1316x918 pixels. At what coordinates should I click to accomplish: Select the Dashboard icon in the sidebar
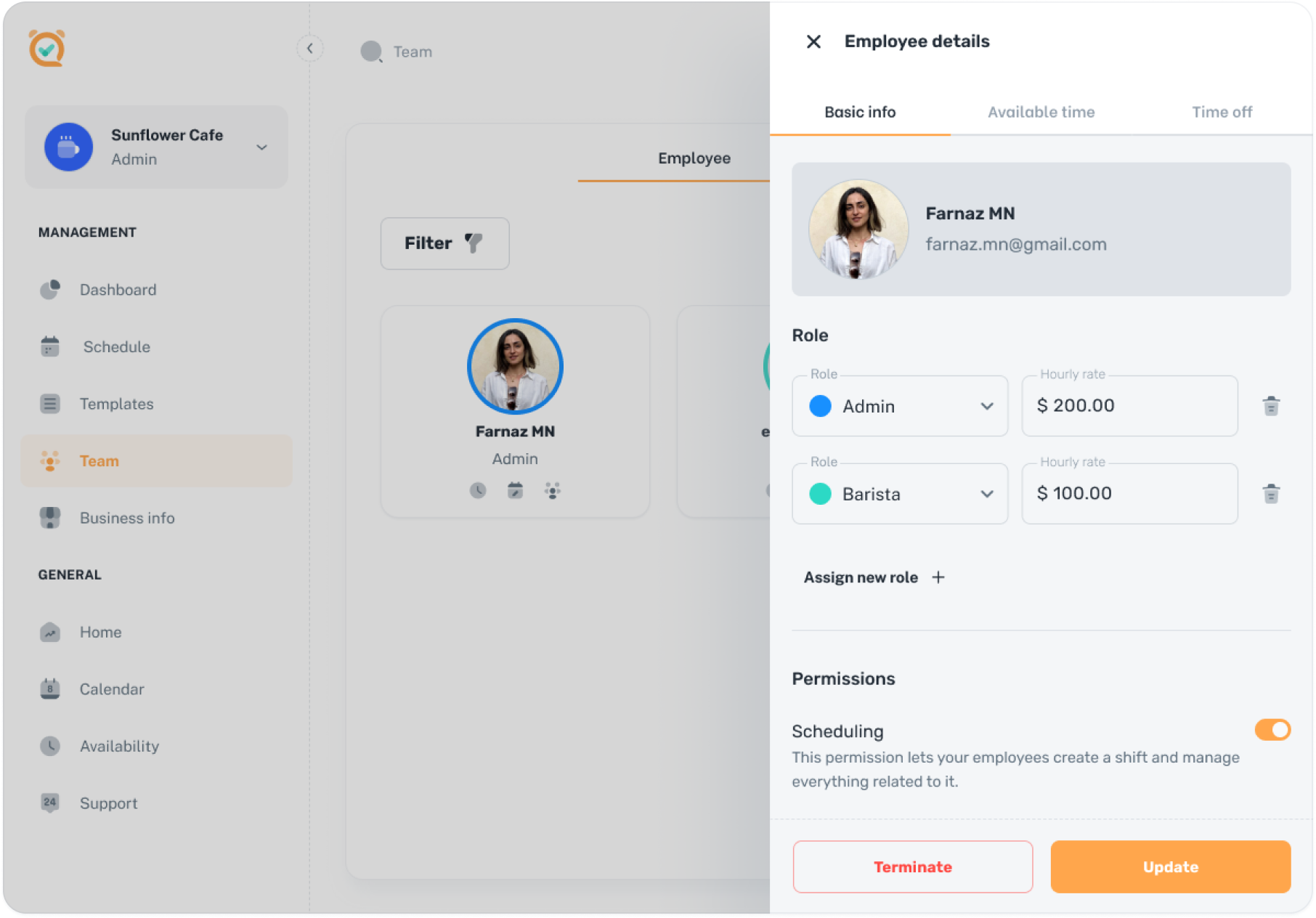coord(49,289)
